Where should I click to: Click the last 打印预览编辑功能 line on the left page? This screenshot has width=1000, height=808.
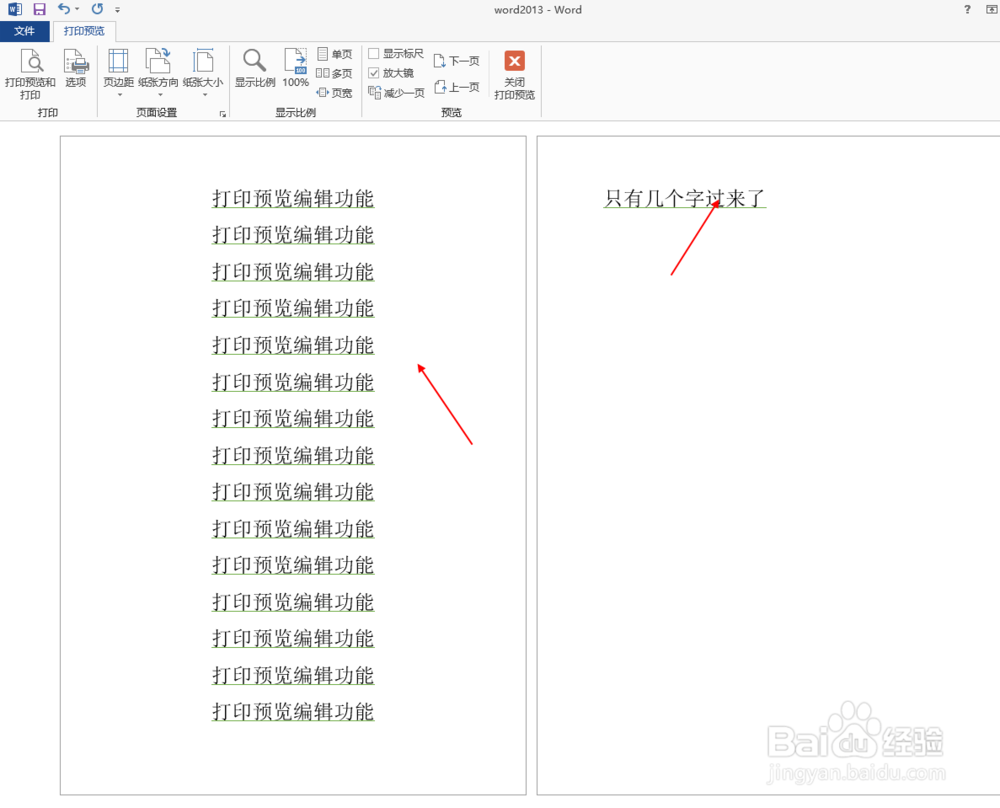(x=293, y=711)
